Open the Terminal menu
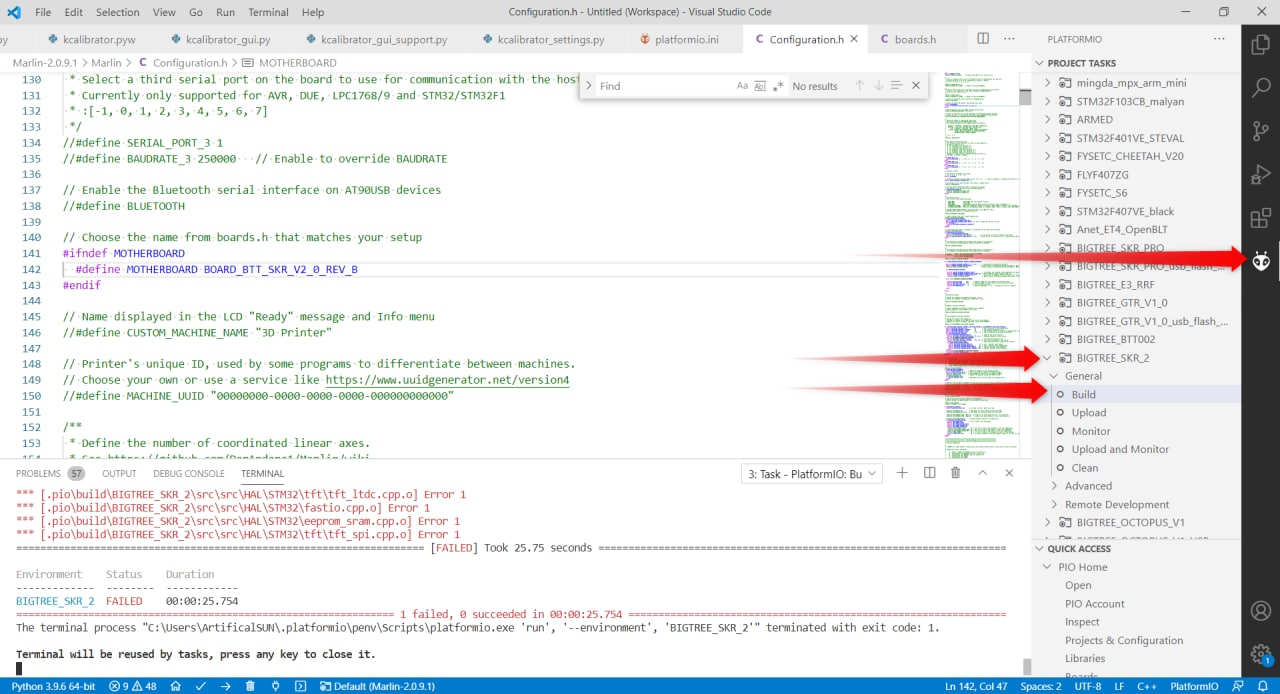This screenshot has height=694, width=1280. [x=268, y=12]
